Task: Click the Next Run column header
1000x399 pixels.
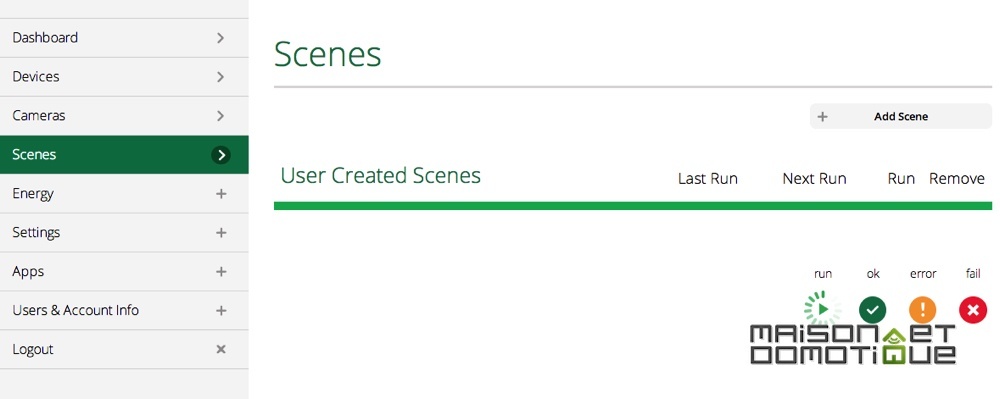Action: point(814,179)
